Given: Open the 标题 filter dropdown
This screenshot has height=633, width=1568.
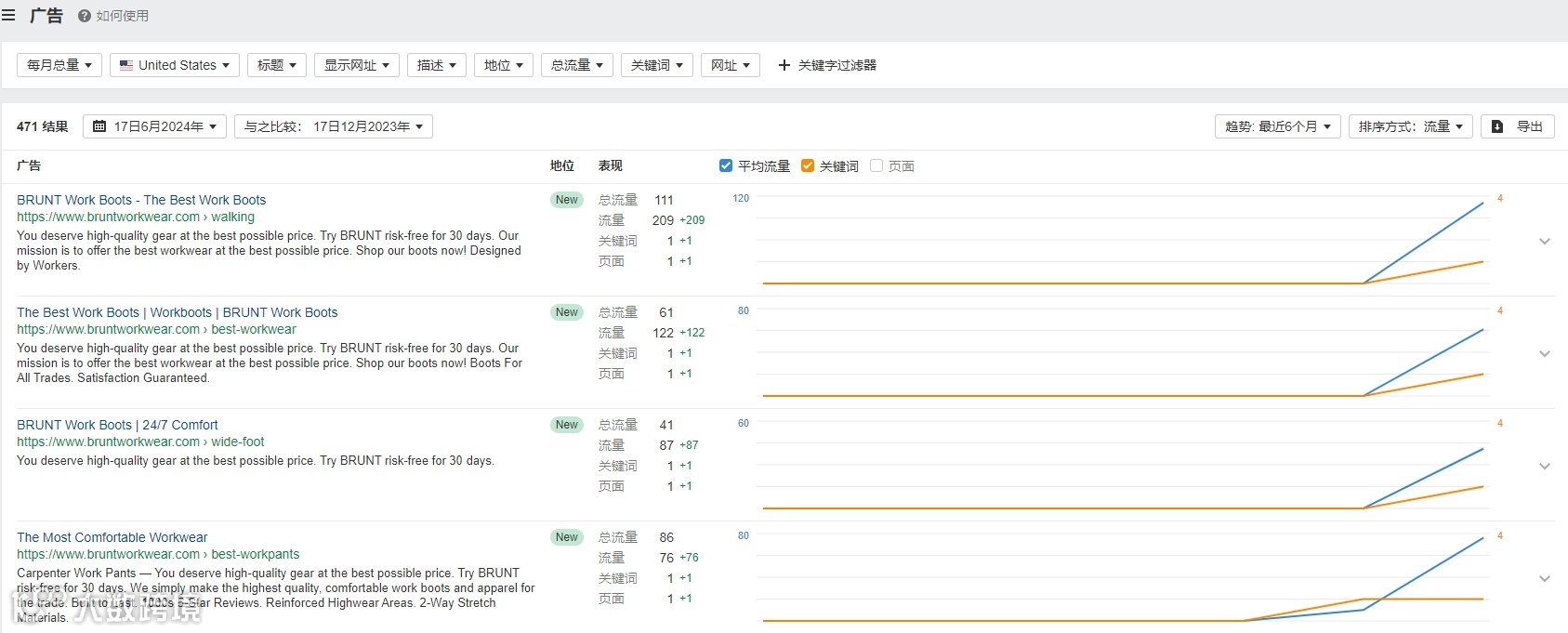Looking at the screenshot, I should 277,65.
